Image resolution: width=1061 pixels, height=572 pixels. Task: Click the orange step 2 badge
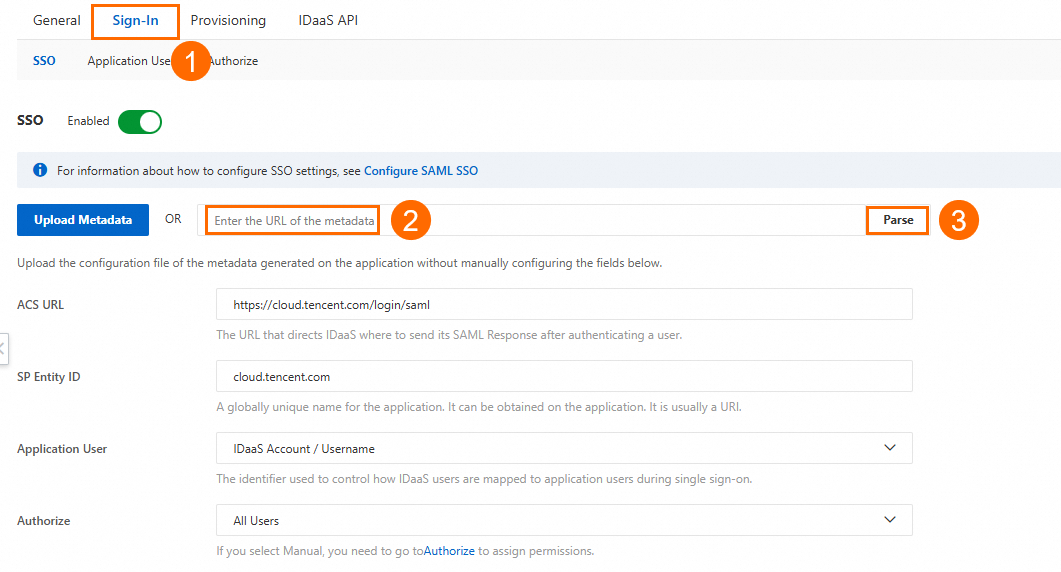pyautogui.click(x=410, y=221)
